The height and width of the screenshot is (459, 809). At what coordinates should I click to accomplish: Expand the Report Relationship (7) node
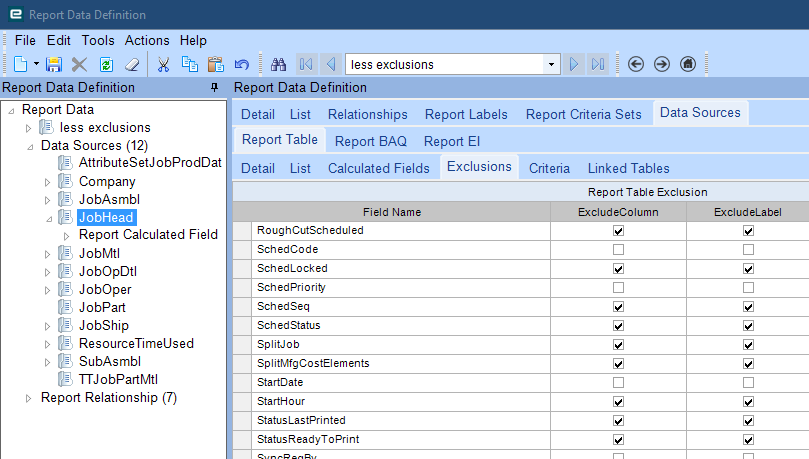tap(29, 398)
